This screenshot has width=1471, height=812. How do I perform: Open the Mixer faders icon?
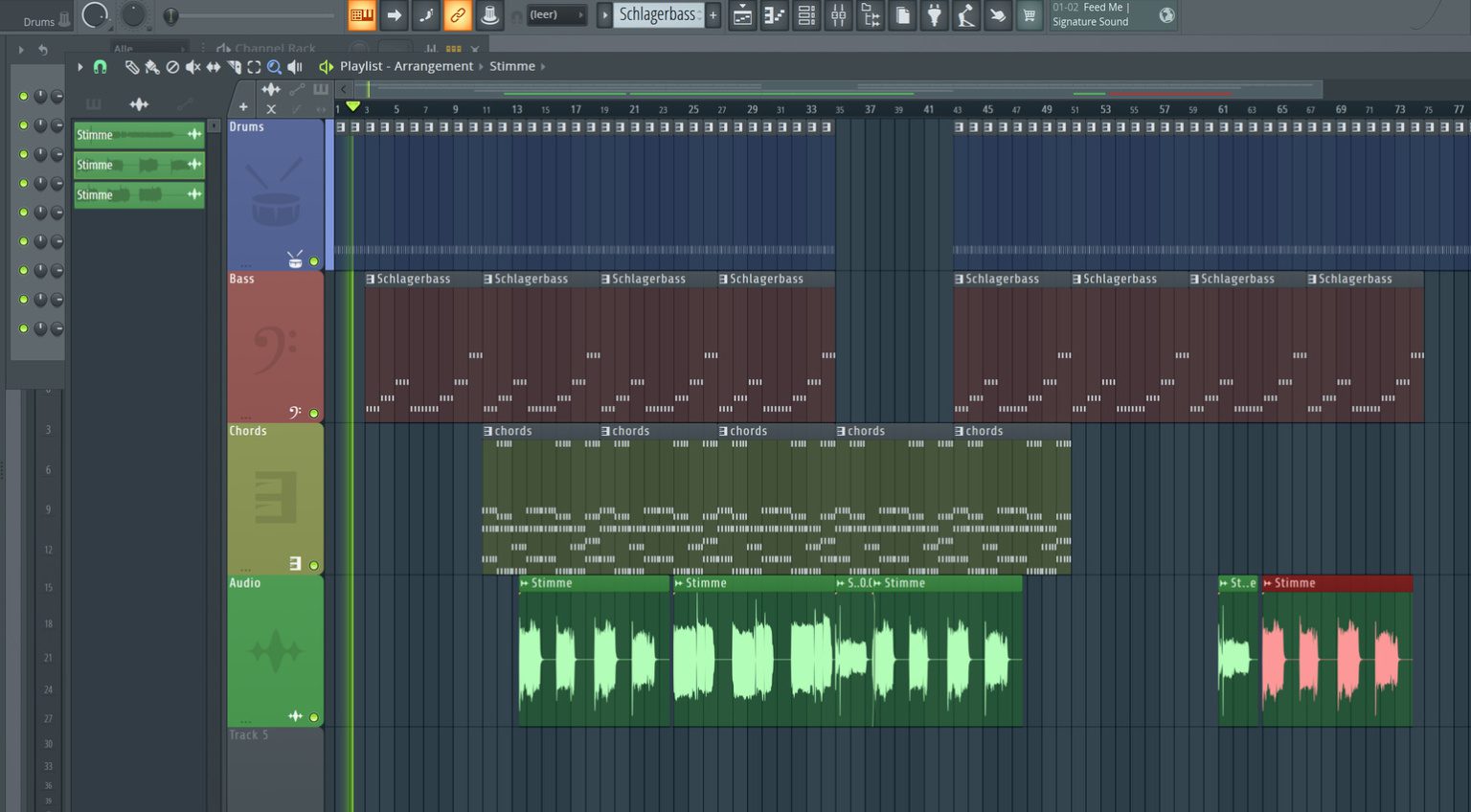[x=838, y=15]
